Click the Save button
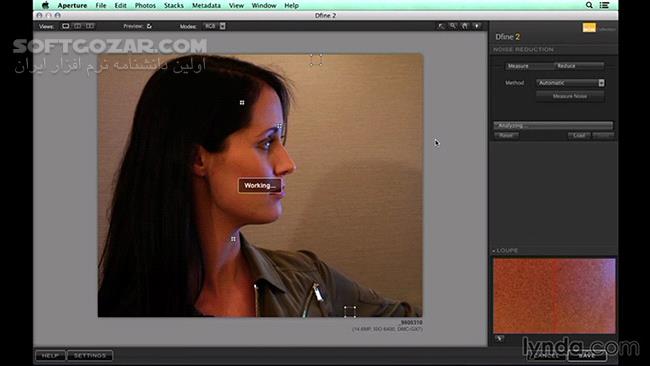This screenshot has height=366, width=650. pyautogui.click(x=586, y=356)
